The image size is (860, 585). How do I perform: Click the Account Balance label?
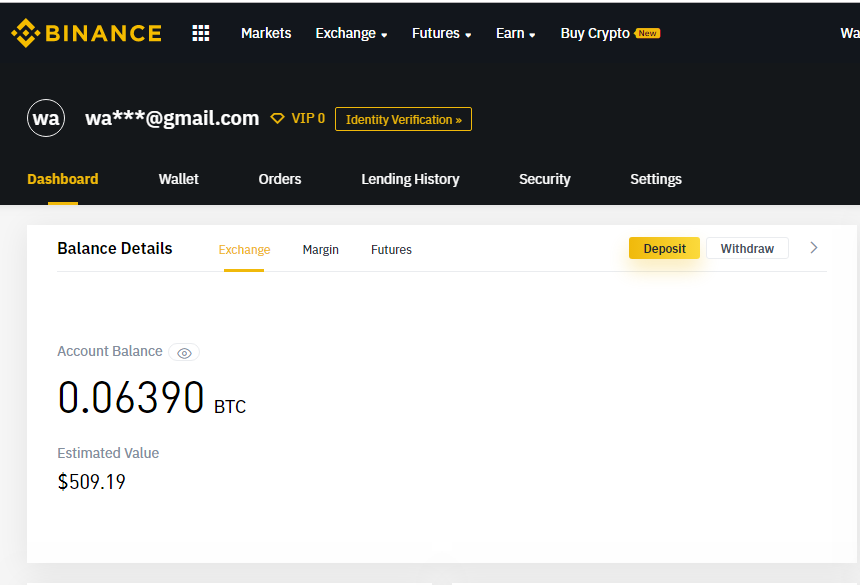[110, 351]
